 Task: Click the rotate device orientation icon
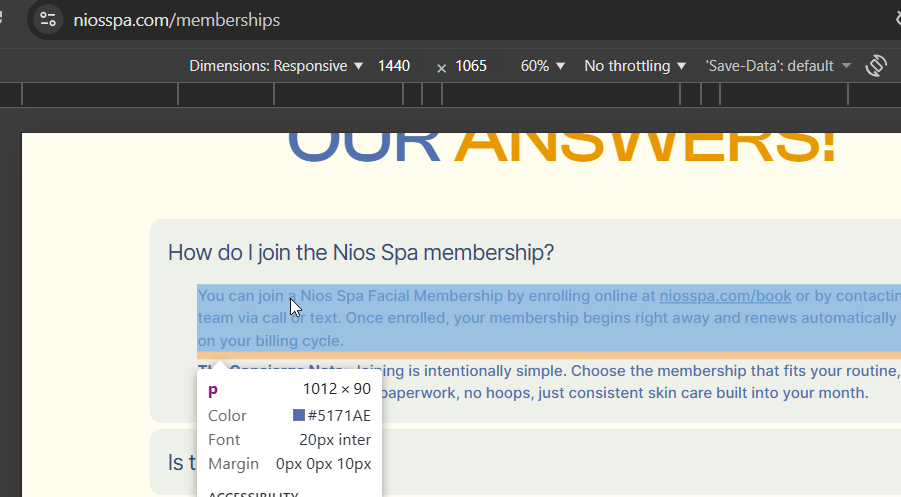876,66
